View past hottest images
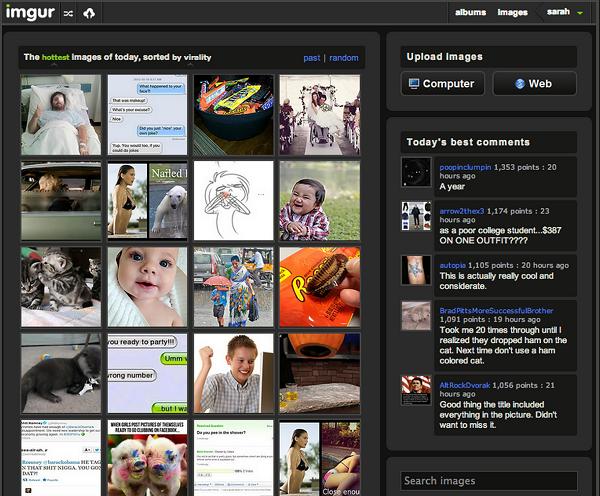Image resolution: width=600 pixels, height=496 pixels. tap(312, 58)
